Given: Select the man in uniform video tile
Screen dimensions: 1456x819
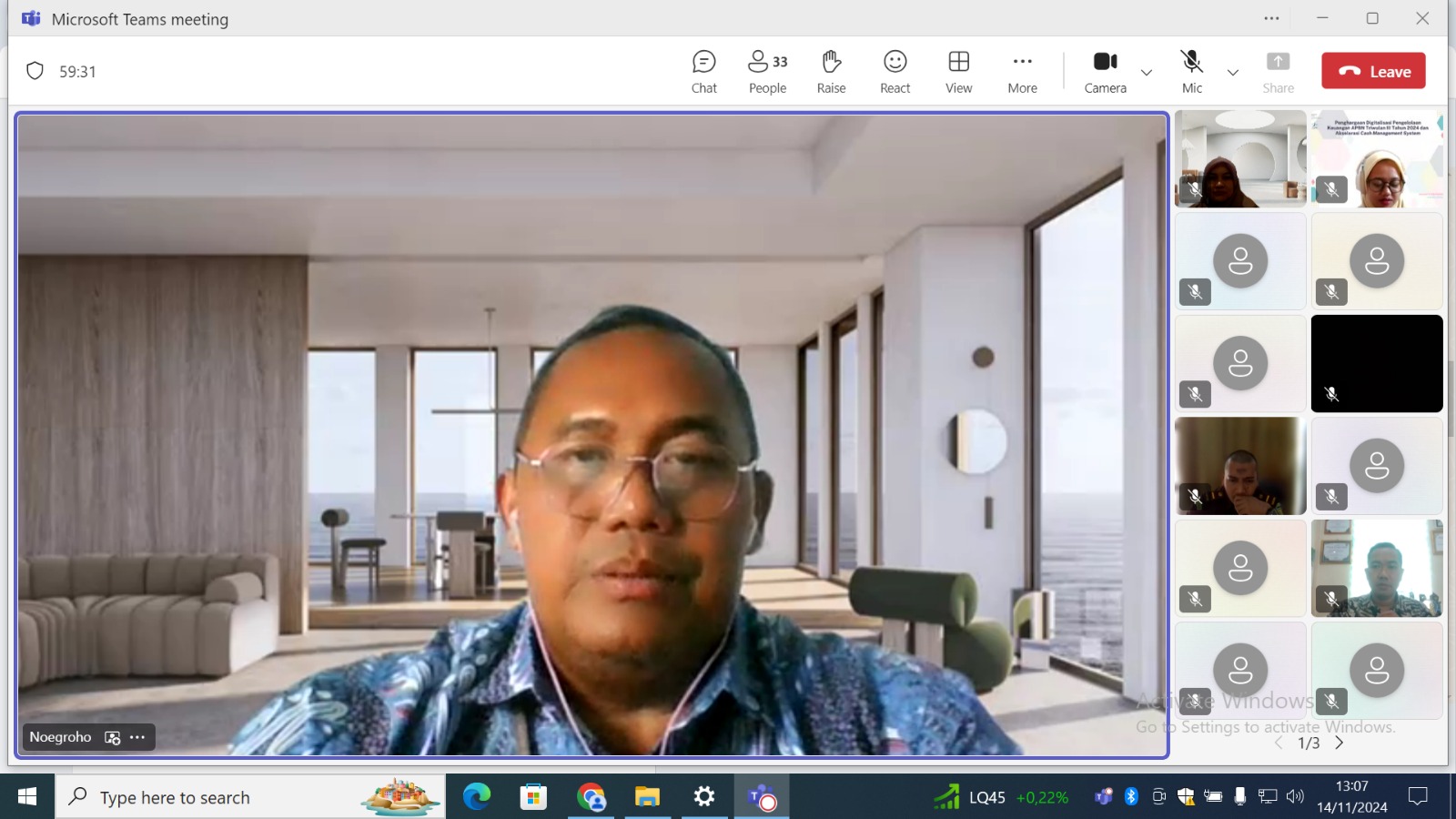Looking at the screenshot, I should click(x=1240, y=466).
